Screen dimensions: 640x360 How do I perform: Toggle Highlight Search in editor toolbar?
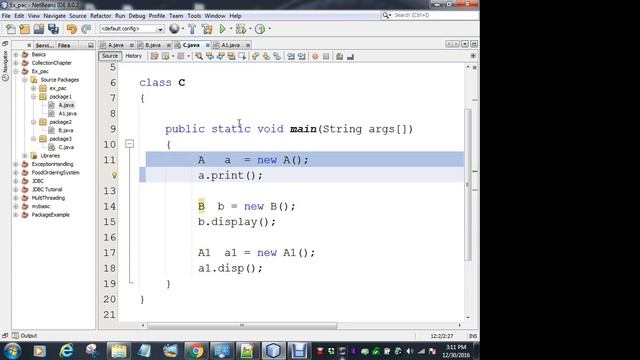click(x=231, y=56)
